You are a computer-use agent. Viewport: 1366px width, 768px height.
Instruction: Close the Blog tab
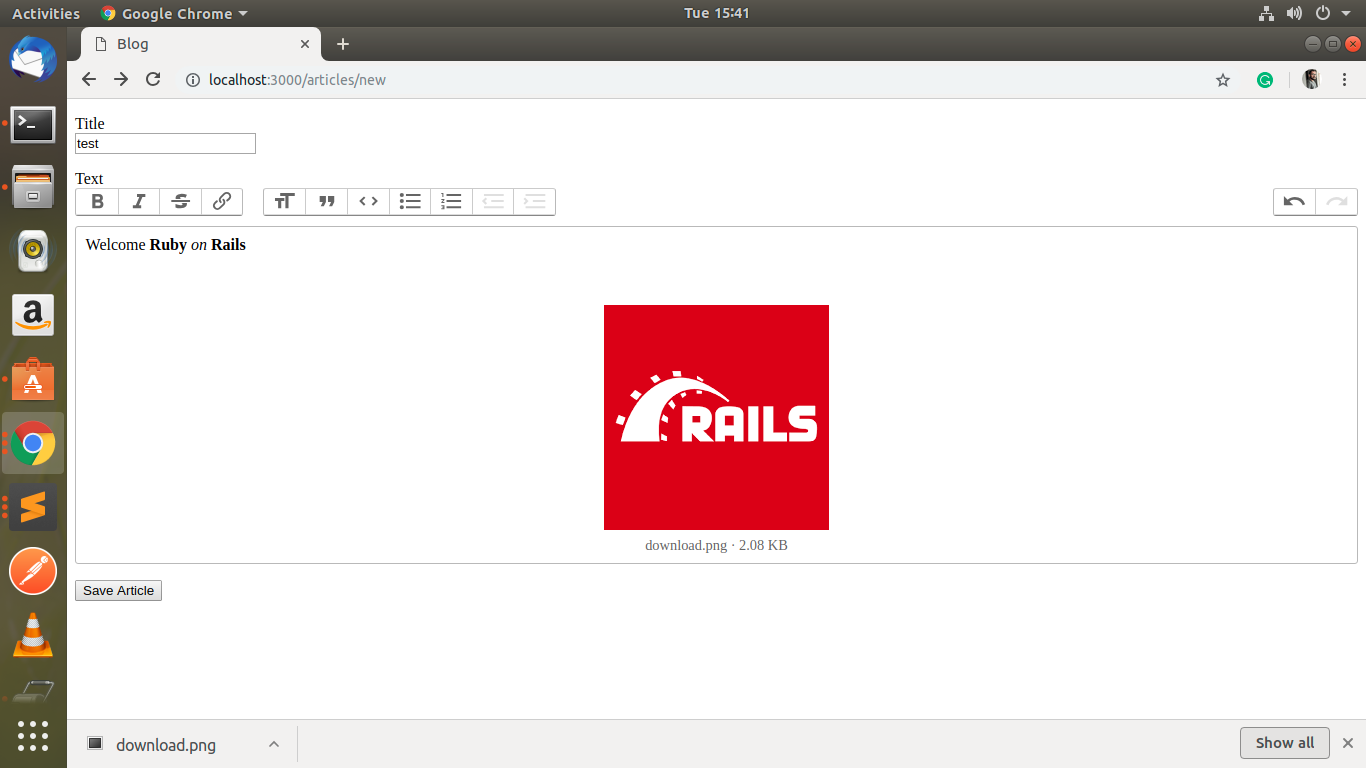[305, 44]
